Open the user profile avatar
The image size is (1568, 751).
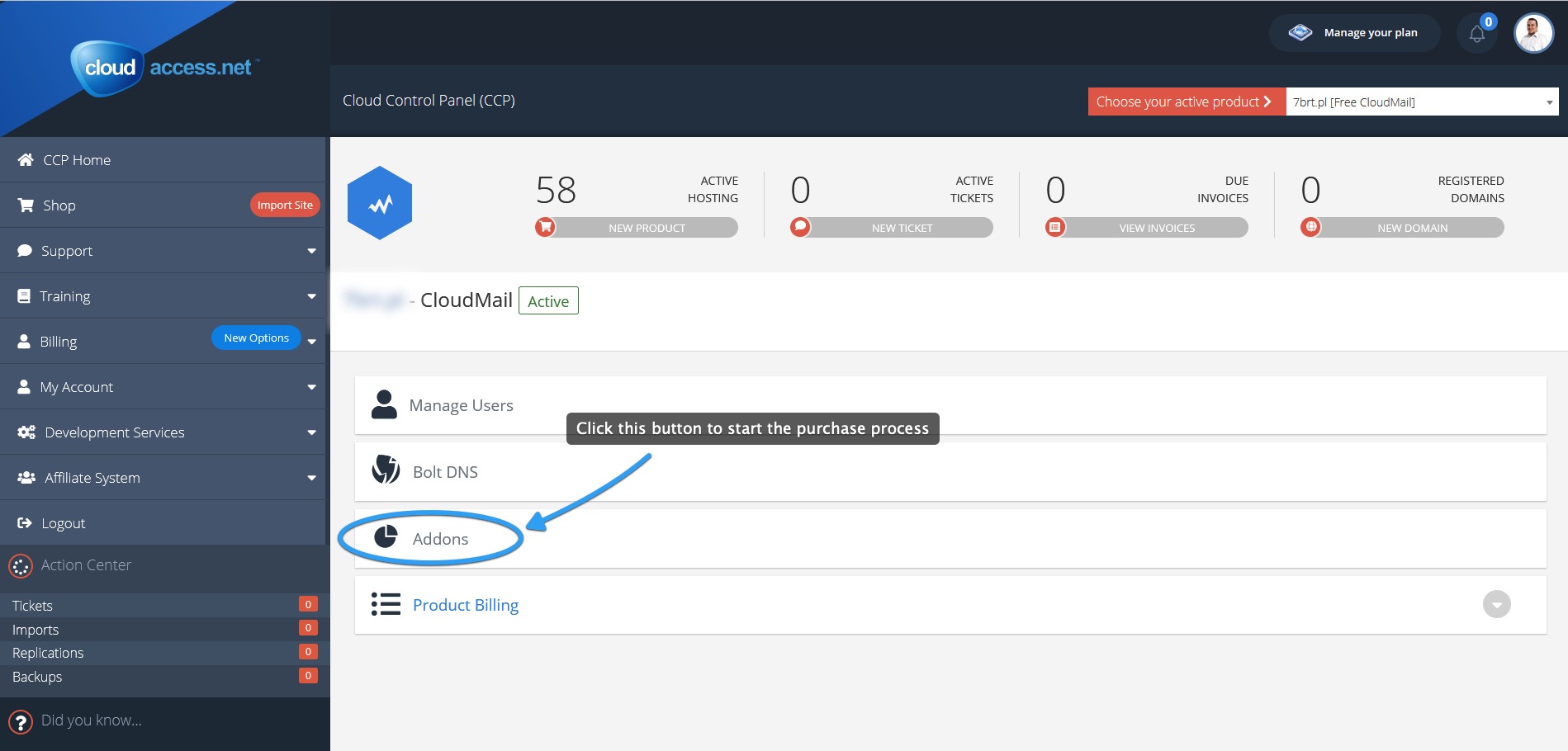click(1533, 33)
